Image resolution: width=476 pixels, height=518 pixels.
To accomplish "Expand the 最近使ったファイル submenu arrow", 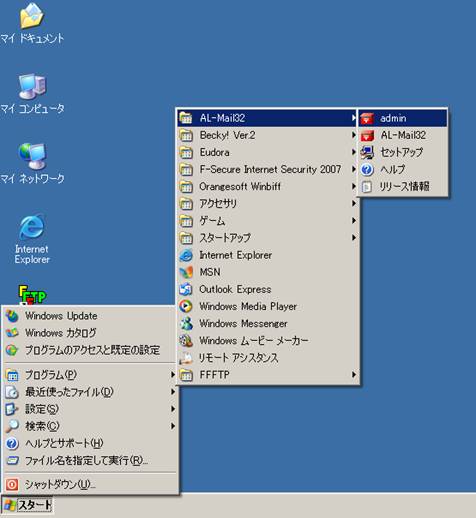I will coord(173,392).
